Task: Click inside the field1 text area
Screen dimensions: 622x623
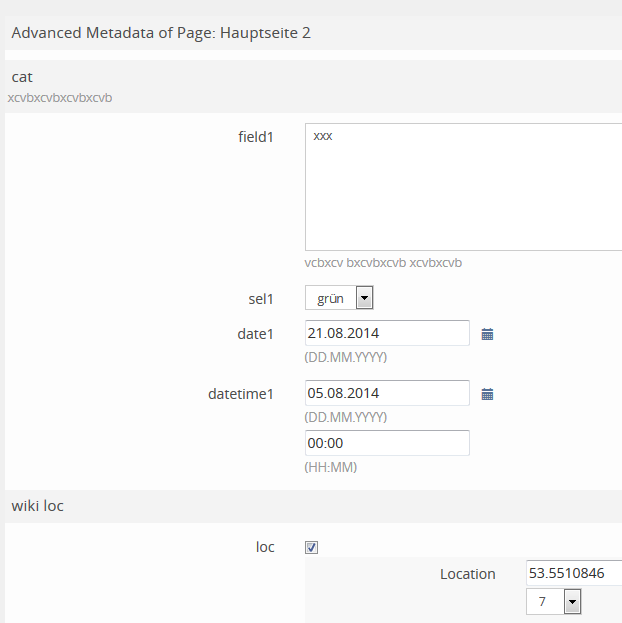Action: 463,186
